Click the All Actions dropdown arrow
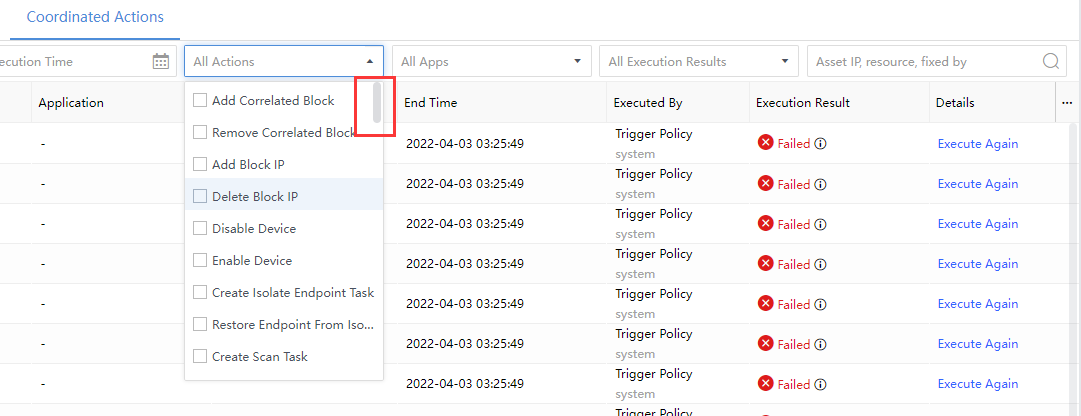This screenshot has width=1081, height=416. (370, 61)
